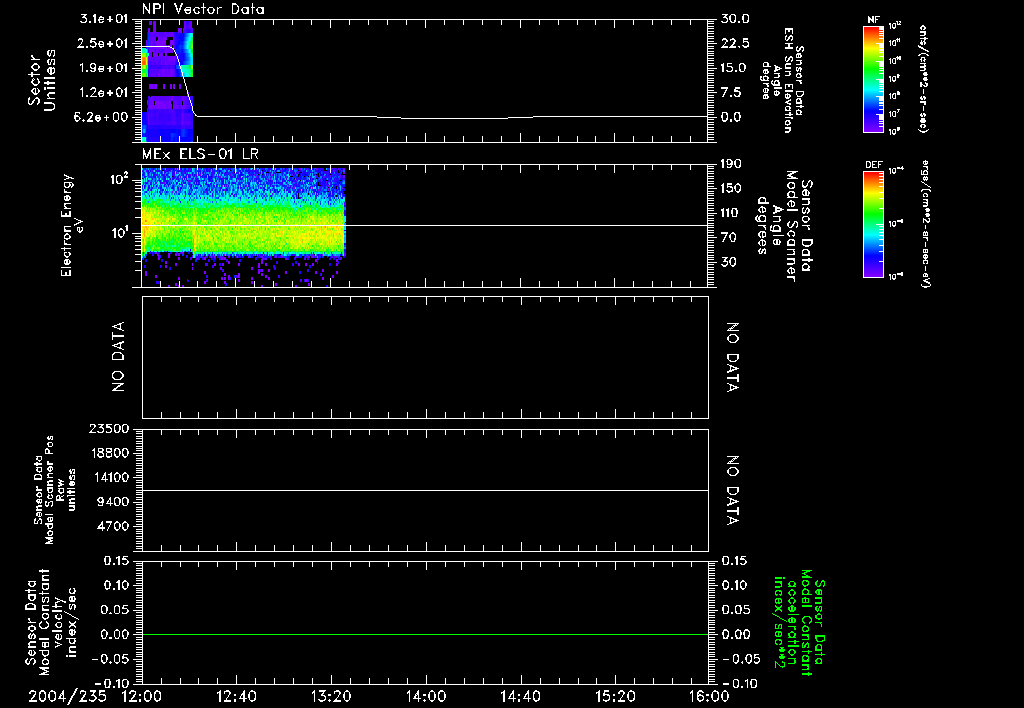This screenshot has width=1024, height=708.
Task: Click the '1.9e+01' sector tick label
Action: coord(104,68)
